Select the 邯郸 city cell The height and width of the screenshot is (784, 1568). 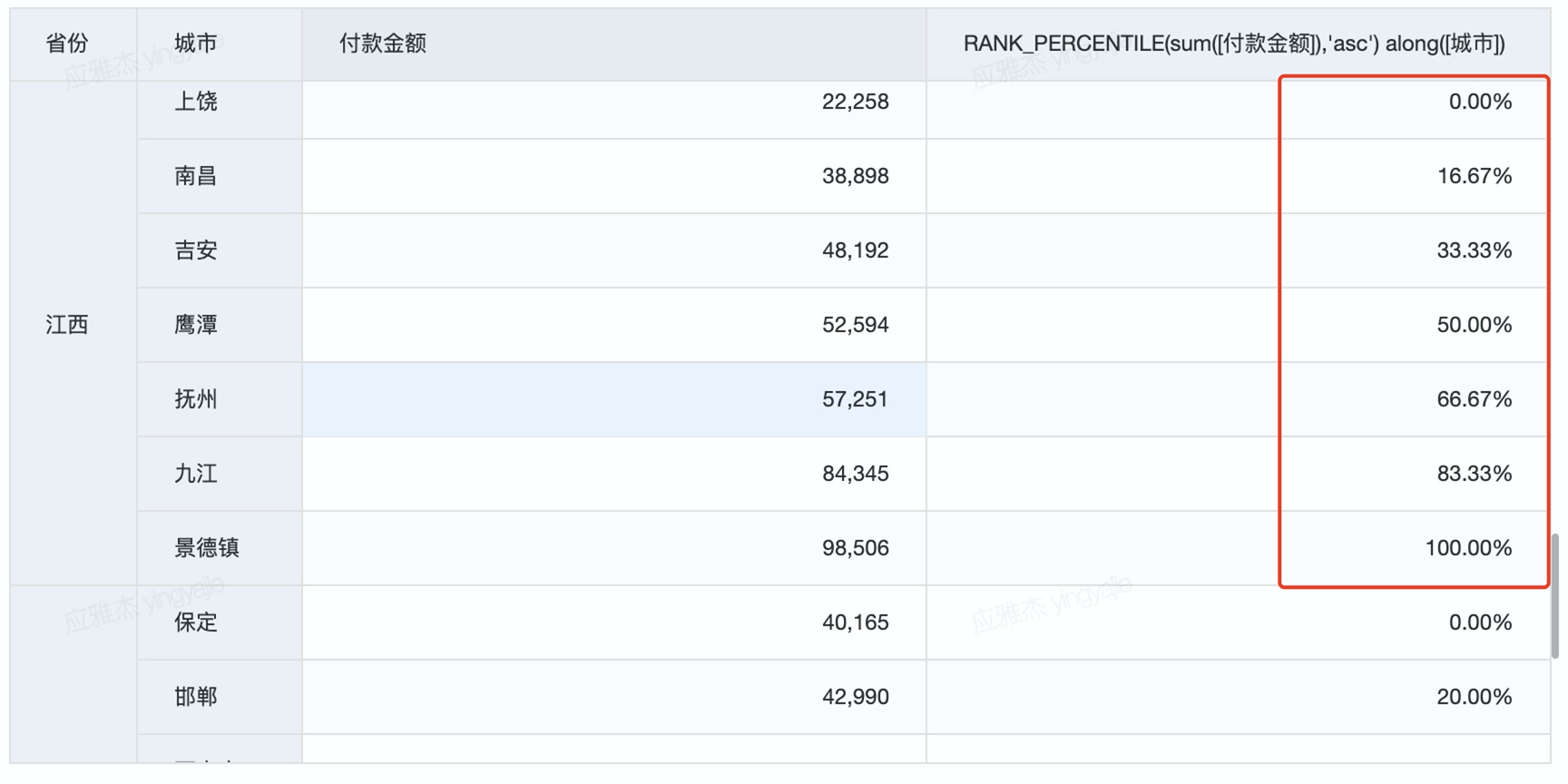220,697
